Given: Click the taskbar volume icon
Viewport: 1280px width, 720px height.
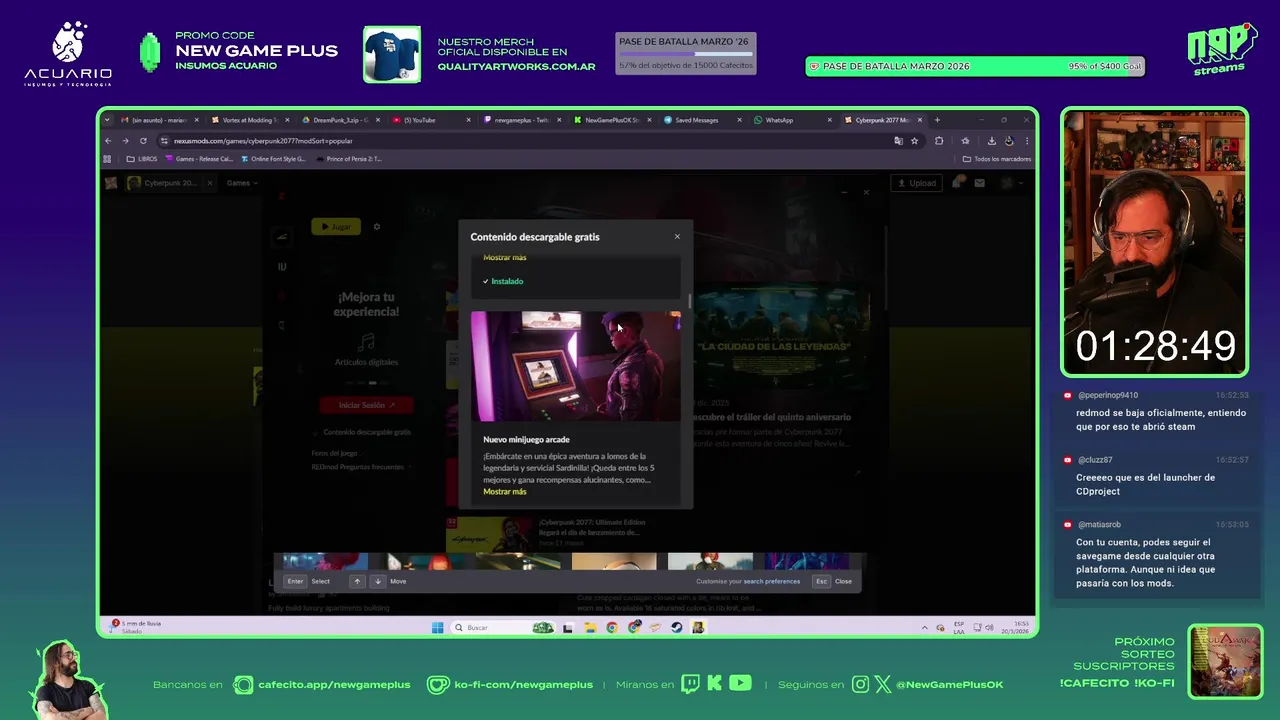Looking at the screenshot, I should (x=989, y=628).
